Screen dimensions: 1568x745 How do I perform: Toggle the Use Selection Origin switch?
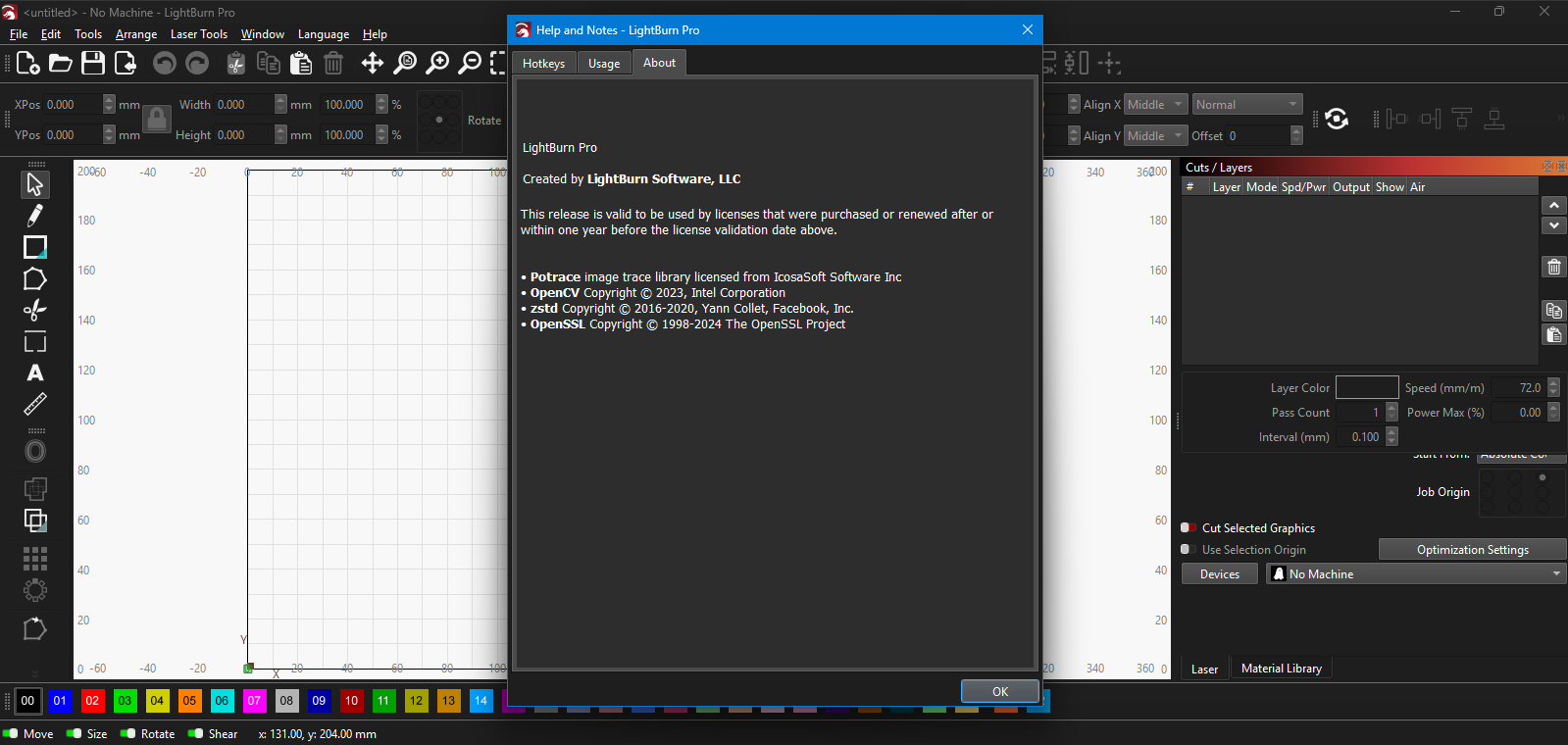[1188, 549]
